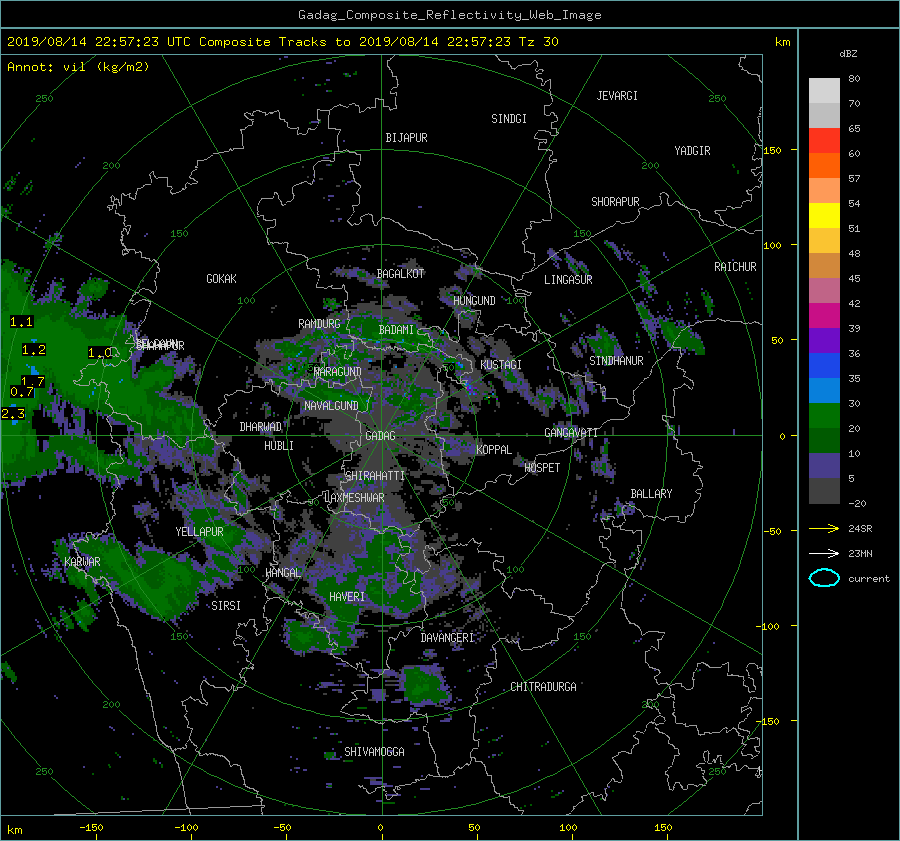This screenshot has width=900, height=841.
Task: Click the SHORAPUR city label
Action: click(x=615, y=202)
